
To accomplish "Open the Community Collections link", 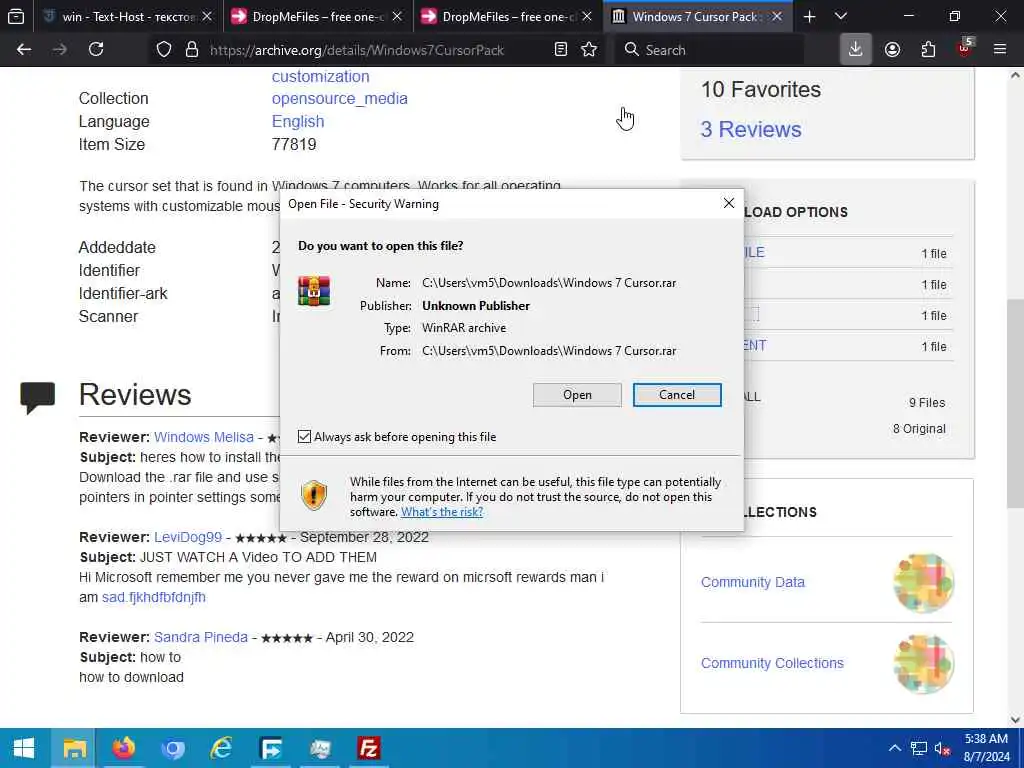I will [773, 663].
